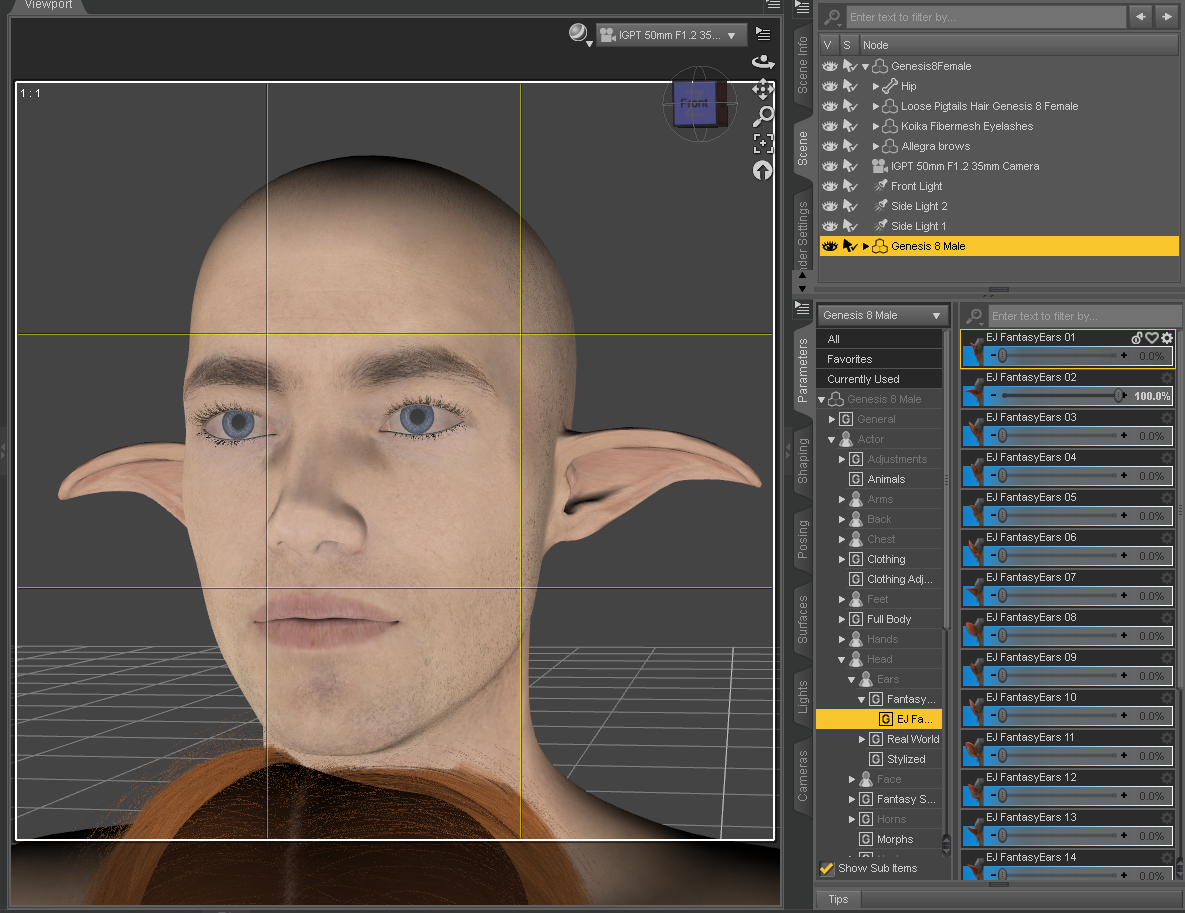
Task: Click the orbit/rotate view icon in viewport
Action: pos(763,62)
